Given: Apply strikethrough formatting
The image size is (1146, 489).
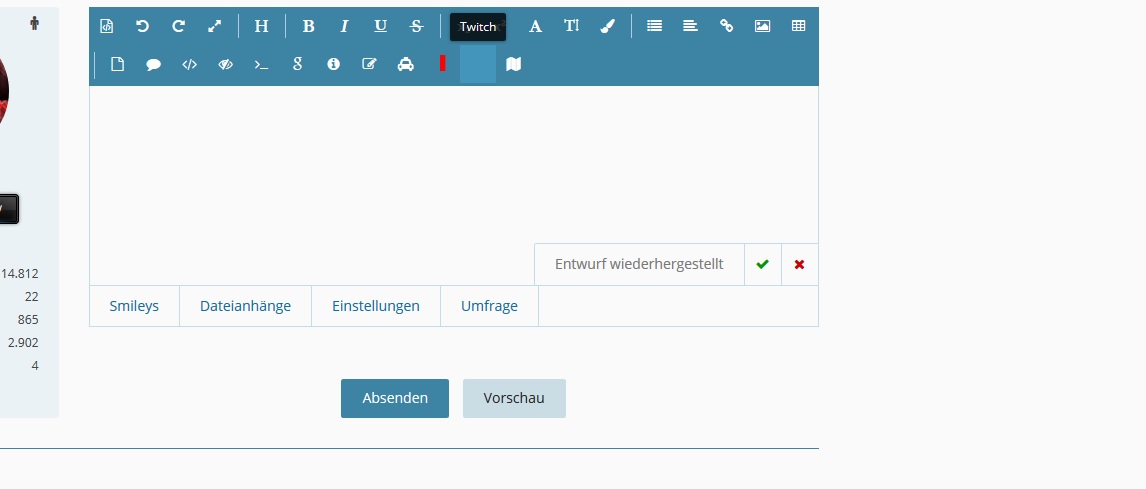Looking at the screenshot, I should (416, 27).
